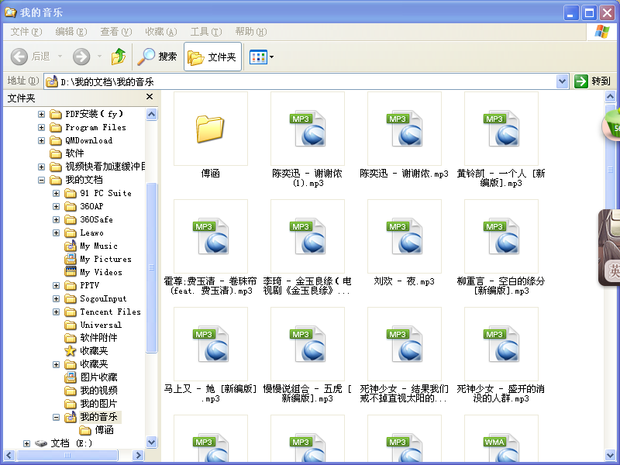The width and height of the screenshot is (620, 465).
Task: Select the 傅涵 subfolder in tree
Action: [96, 430]
